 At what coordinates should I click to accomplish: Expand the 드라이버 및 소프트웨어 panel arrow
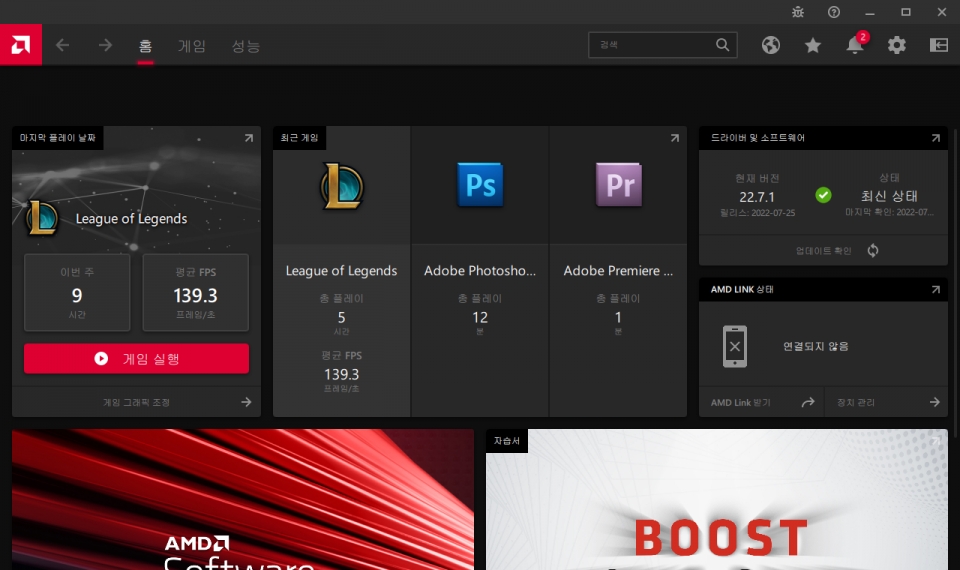(936, 138)
